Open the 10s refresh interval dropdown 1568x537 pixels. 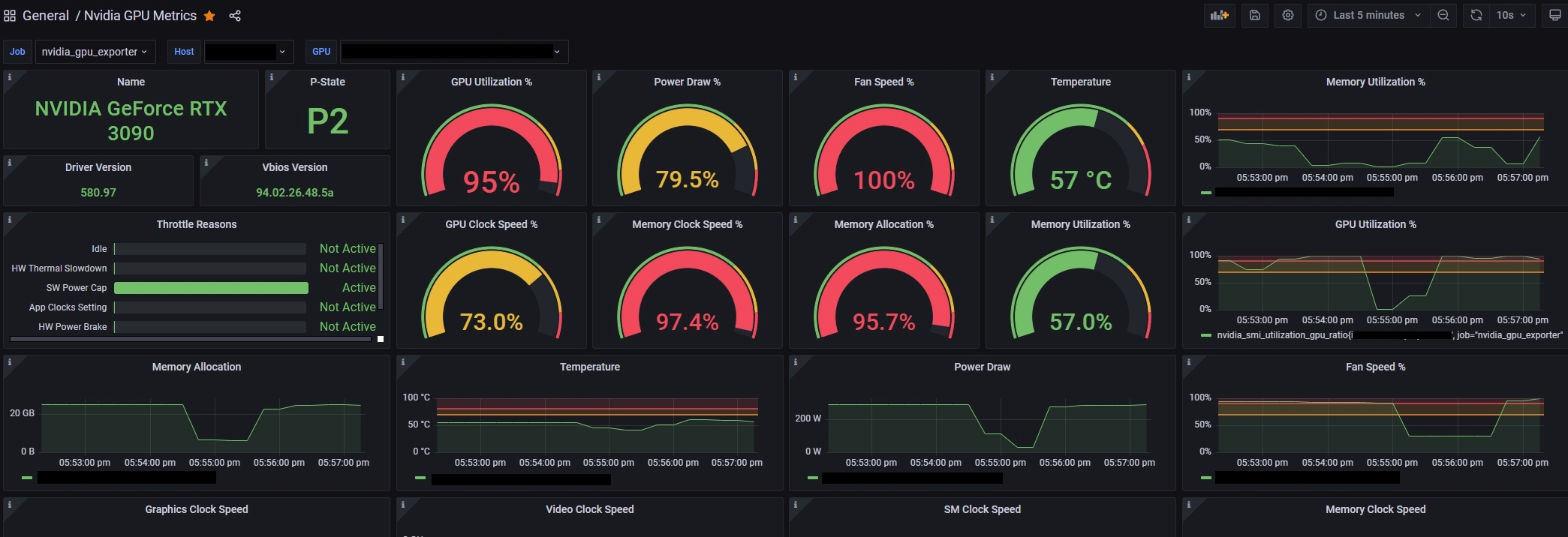(1512, 15)
